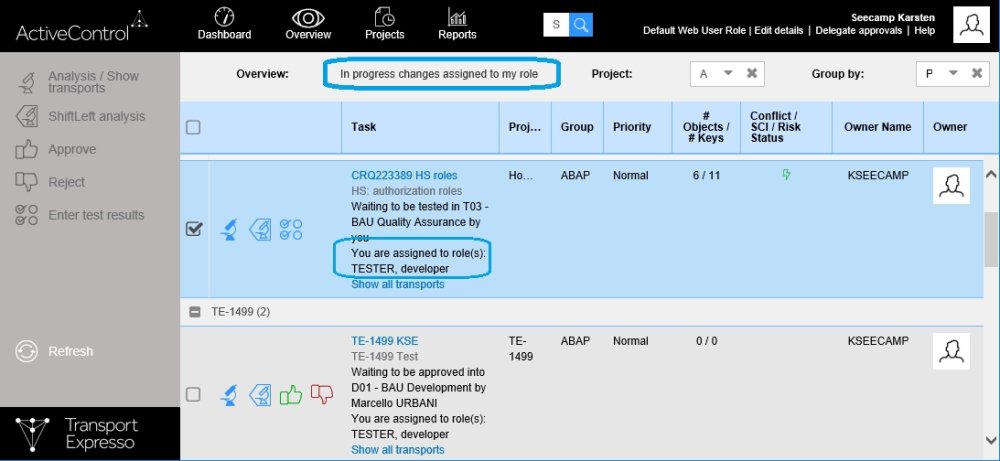Click green thumbs-up in TE-1499 KSE row
1000x461 pixels.
pyautogui.click(x=291, y=395)
